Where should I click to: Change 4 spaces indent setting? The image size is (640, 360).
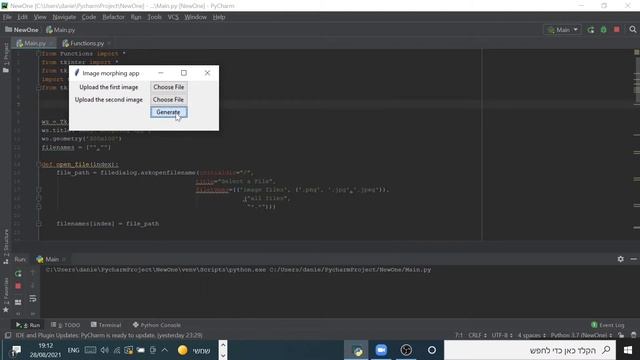(x=531, y=335)
